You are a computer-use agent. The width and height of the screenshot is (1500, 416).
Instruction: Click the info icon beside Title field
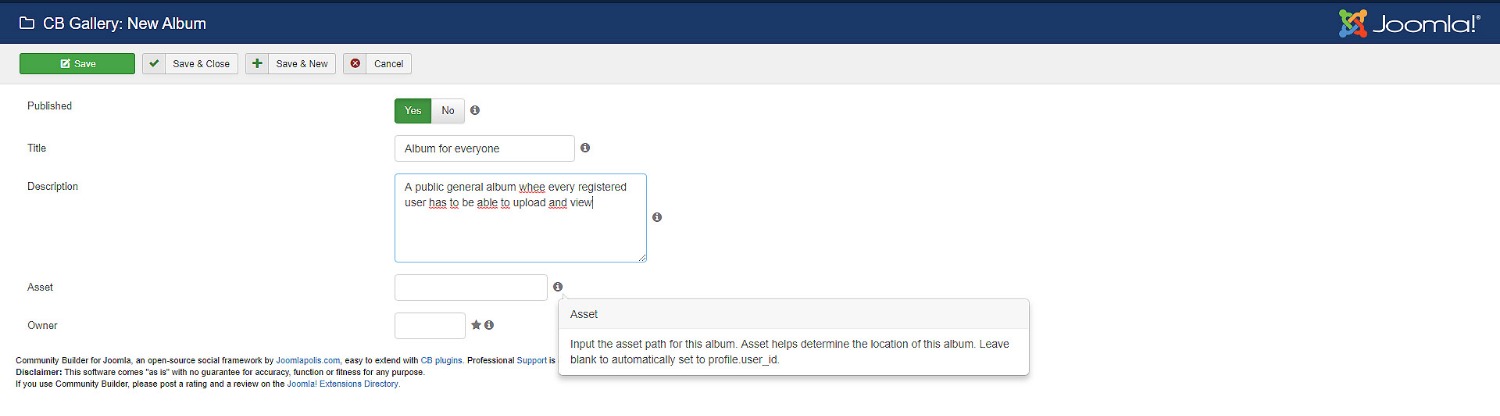pos(585,148)
